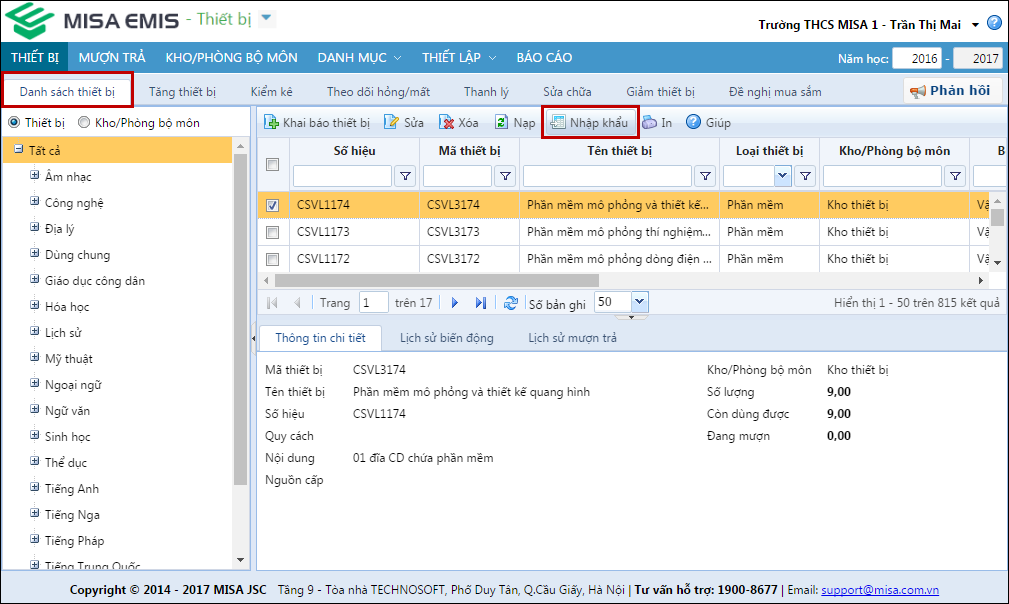The image size is (1009, 604).
Task: Collapse the Tất cả tree node
Action: pyautogui.click(x=19, y=149)
